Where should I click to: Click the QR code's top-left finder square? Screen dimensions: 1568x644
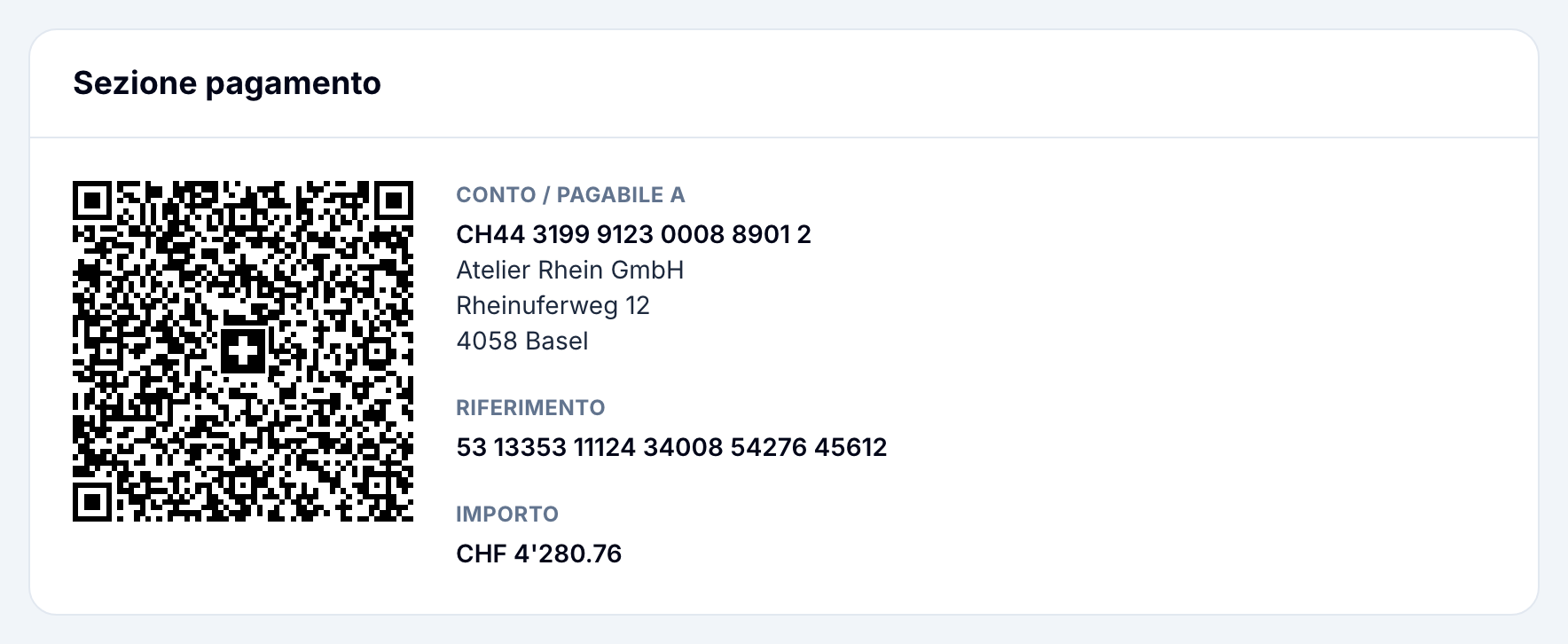click(x=92, y=200)
